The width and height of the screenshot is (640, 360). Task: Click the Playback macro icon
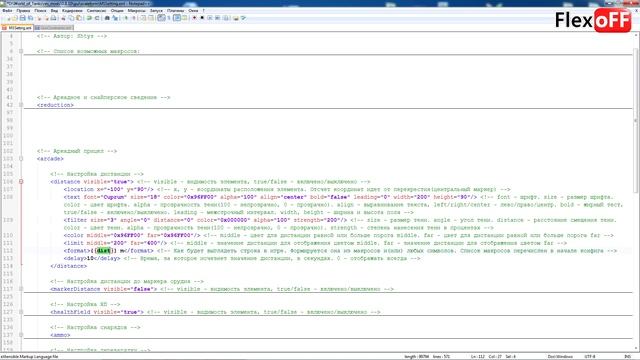(x=210, y=18)
